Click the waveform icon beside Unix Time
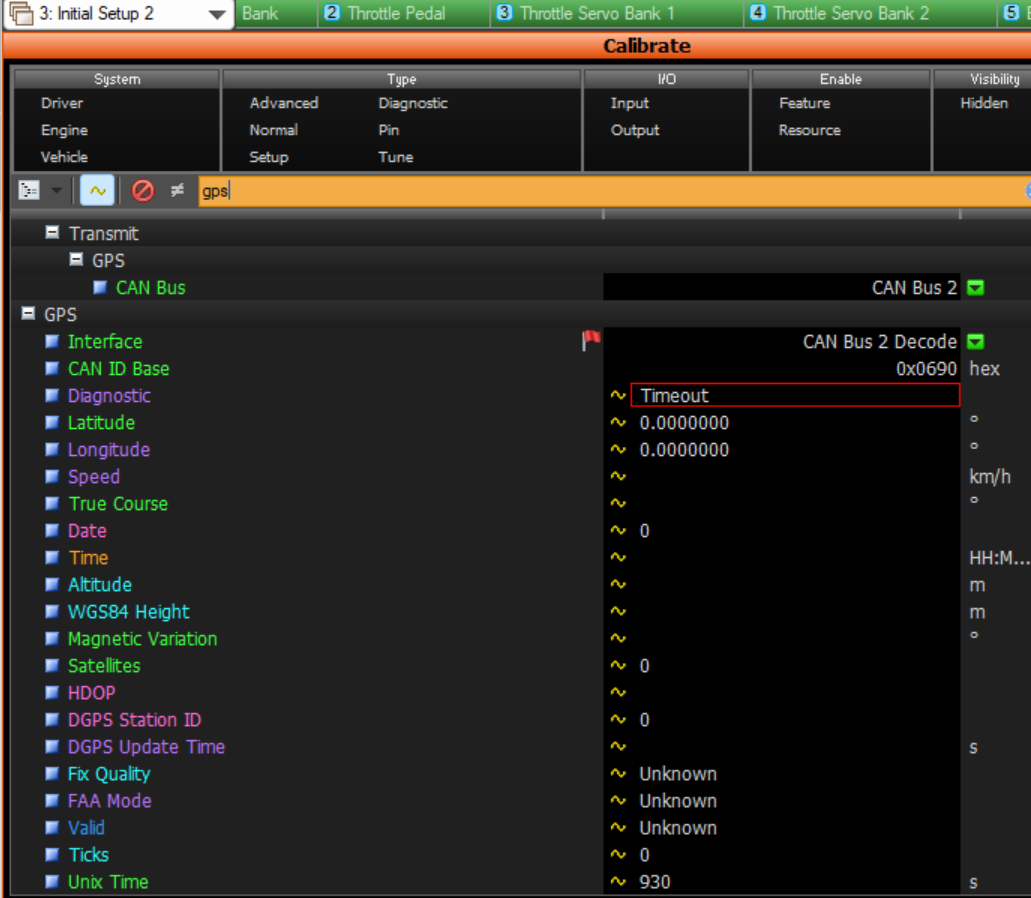The height and width of the screenshot is (898, 1031). point(617,881)
